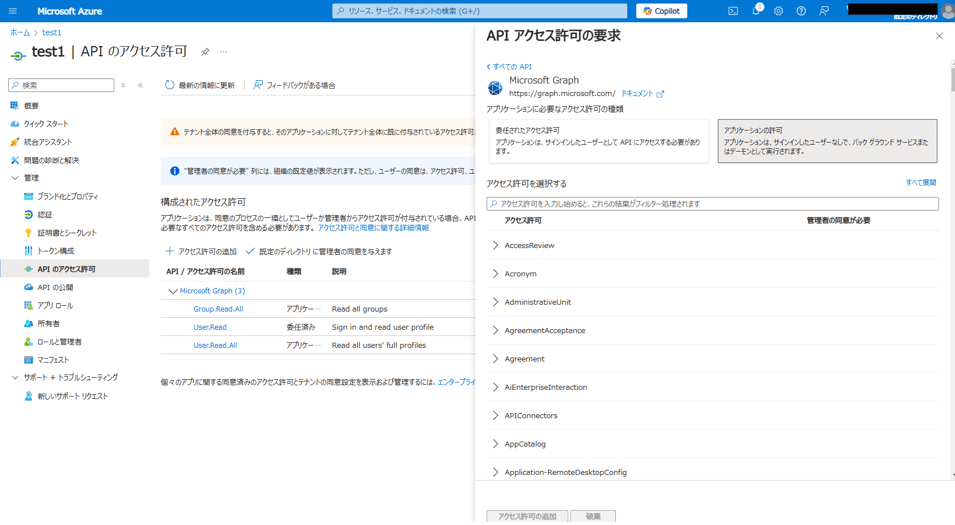Close the API アクセス許可の要求 panel
The image size is (955, 525).
[939, 36]
